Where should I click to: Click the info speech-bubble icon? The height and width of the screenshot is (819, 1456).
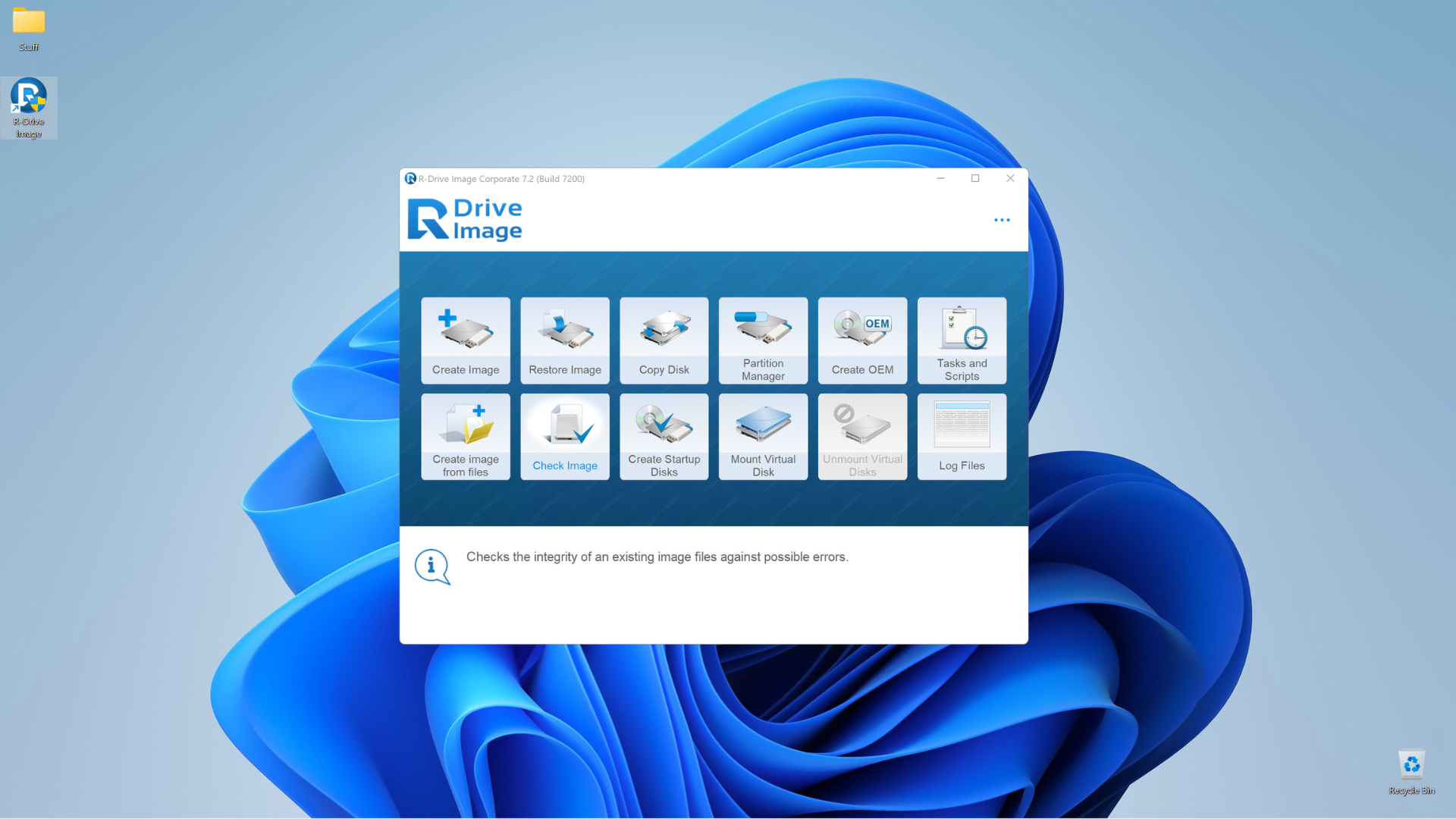[431, 566]
